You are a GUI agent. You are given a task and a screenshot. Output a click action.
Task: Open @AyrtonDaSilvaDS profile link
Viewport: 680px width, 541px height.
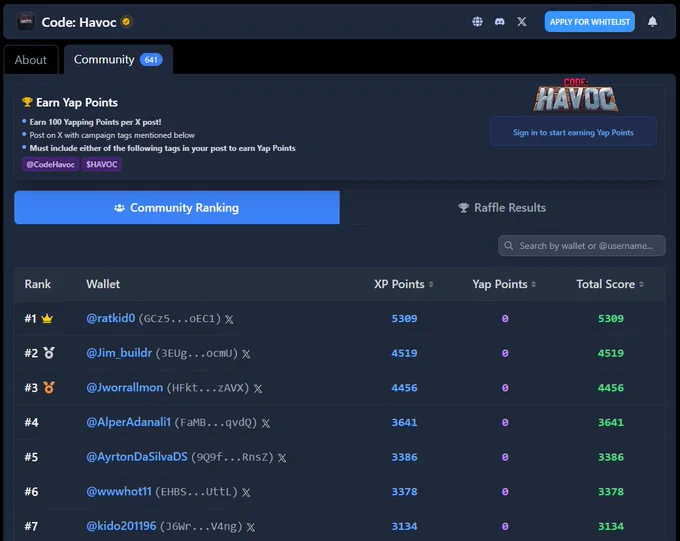(137, 457)
